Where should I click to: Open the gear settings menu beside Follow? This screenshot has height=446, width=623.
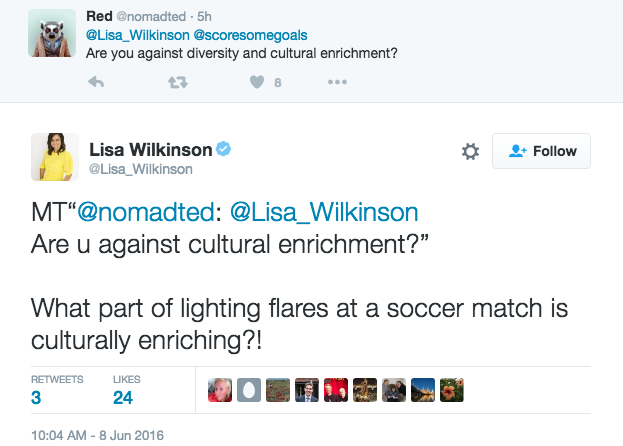point(470,152)
